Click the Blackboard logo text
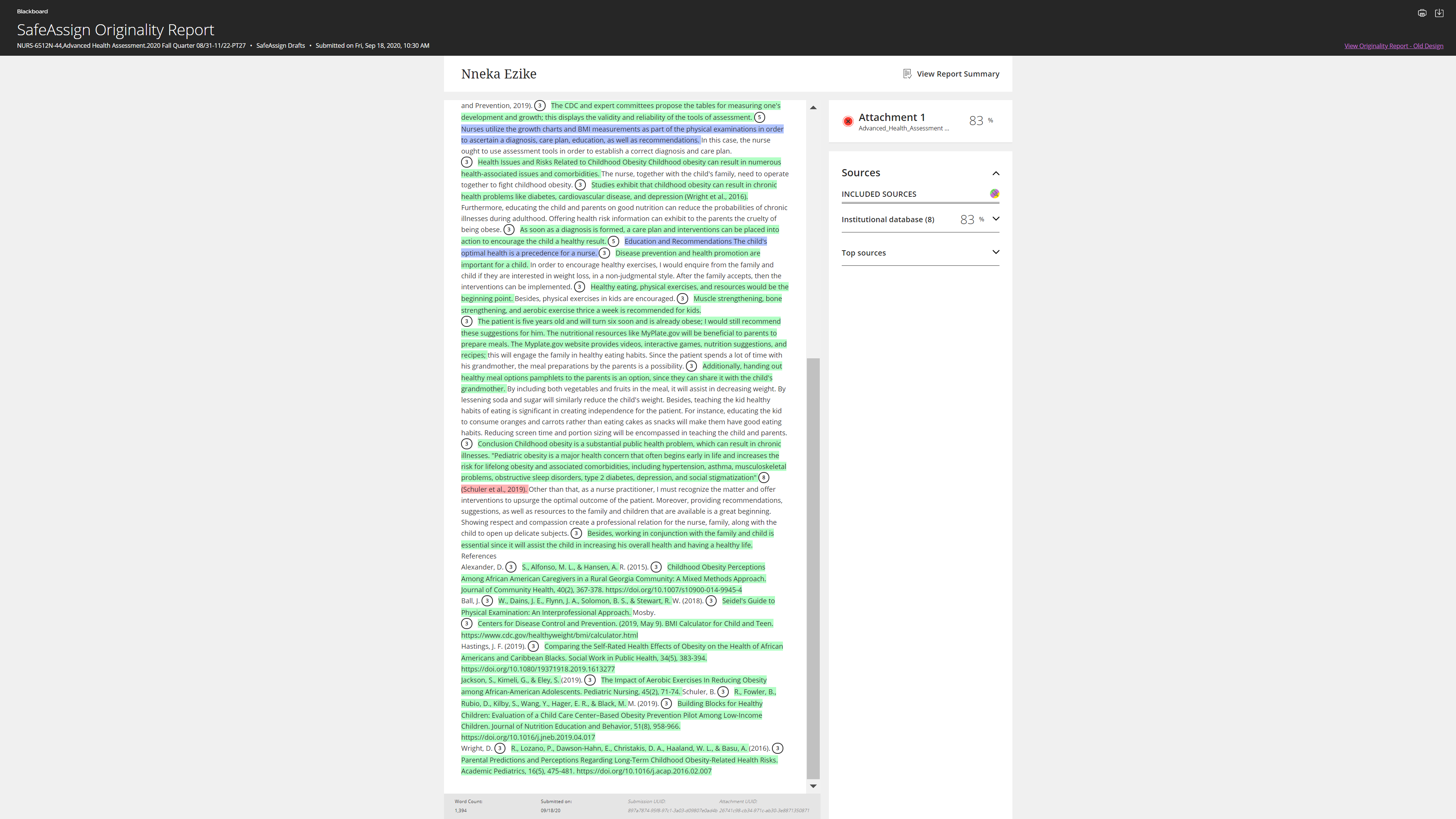The height and width of the screenshot is (819, 1456). pos(32,11)
